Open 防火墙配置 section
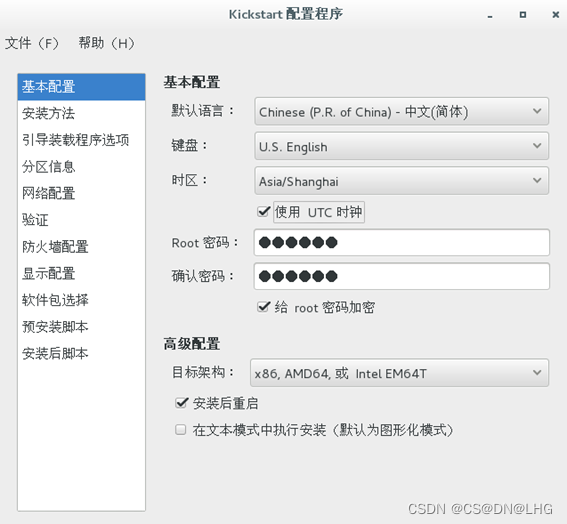The width and height of the screenshot is (567, 524). pyautogui.click(x=81, y=247)
